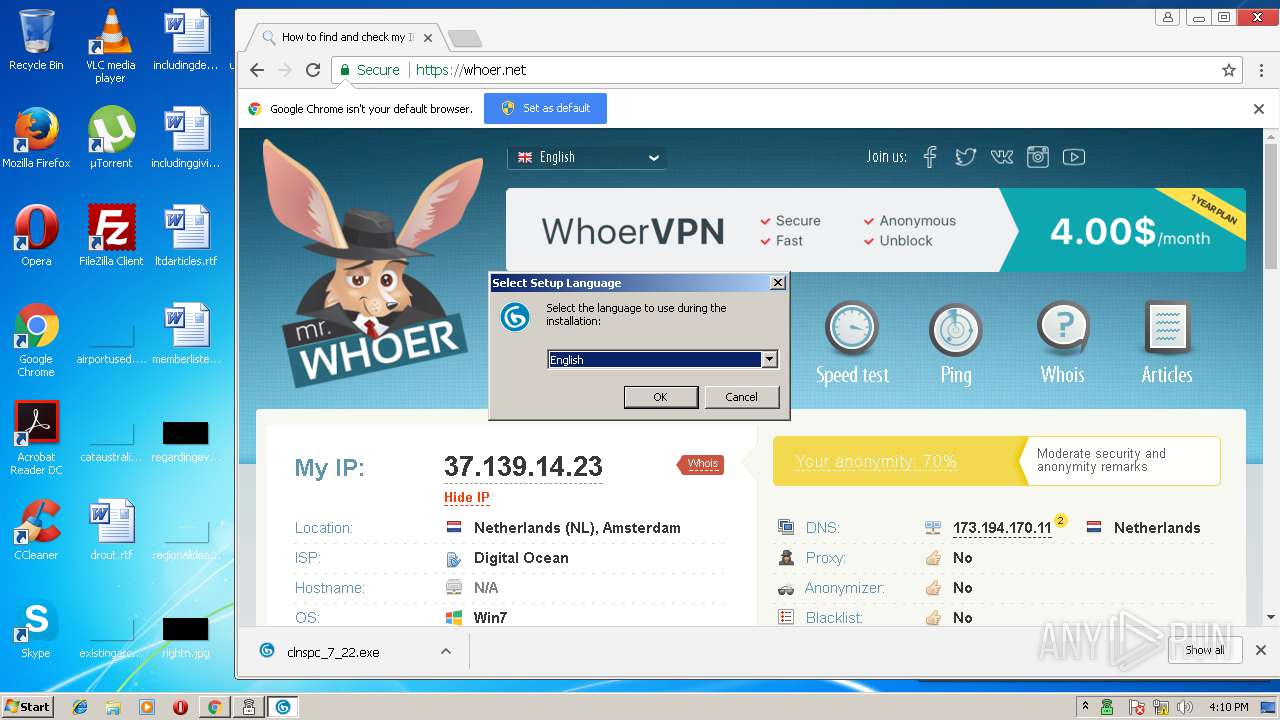Viewport: 1280px width, 720px height.
Task: Open the Acrobat Reader DC shortcut
Action: pyautogui.click(x=36, y=438)
